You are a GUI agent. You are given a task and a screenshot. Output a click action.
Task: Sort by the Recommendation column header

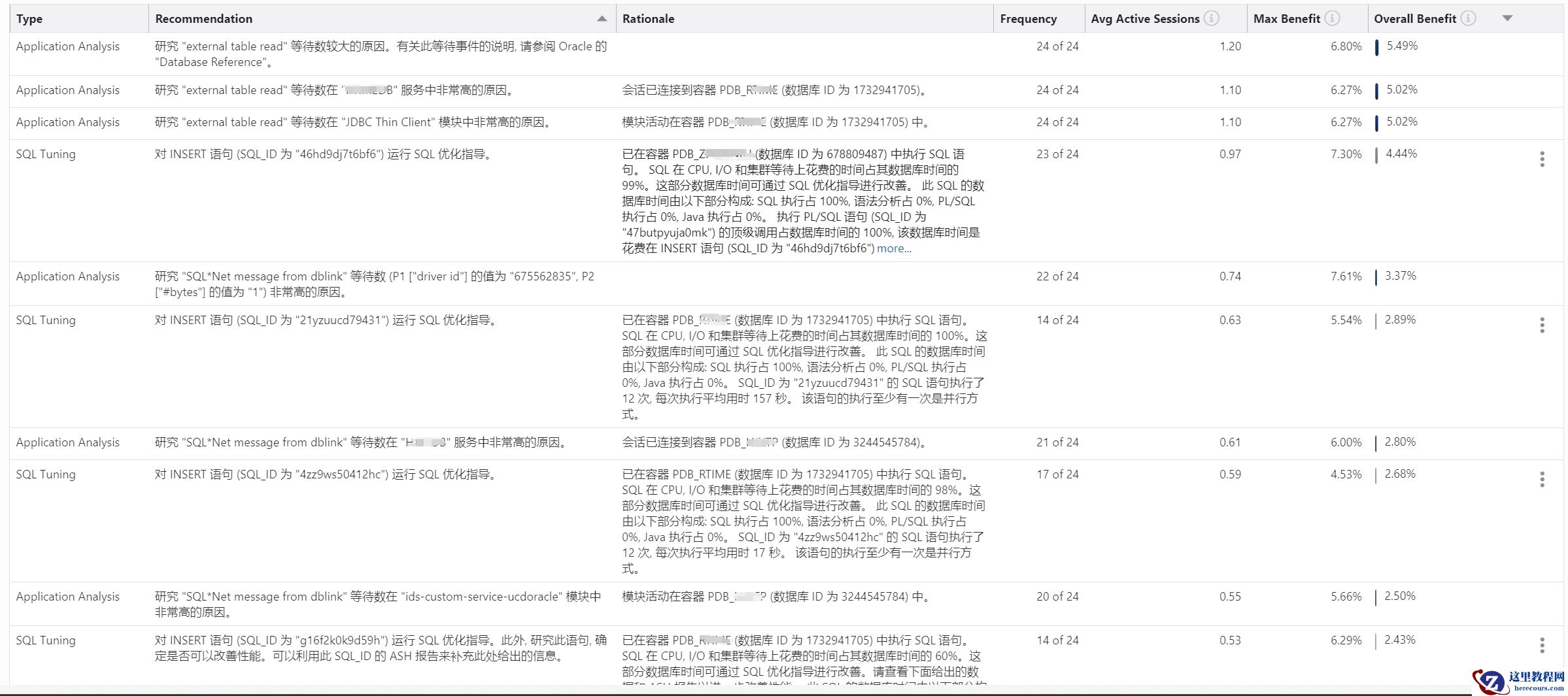204,19
